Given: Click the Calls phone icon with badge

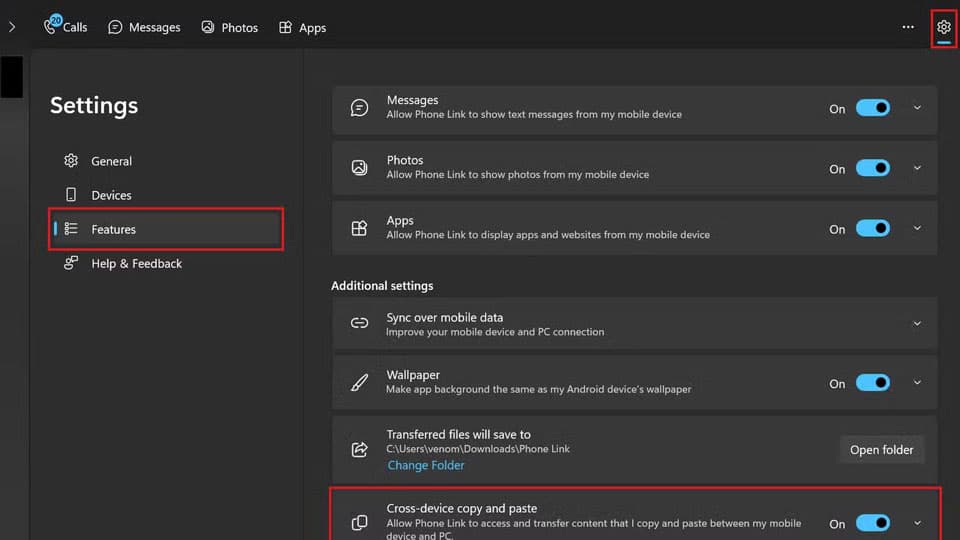Looking at the screenshot, I should pyautogui.click(x=52, y=27).
